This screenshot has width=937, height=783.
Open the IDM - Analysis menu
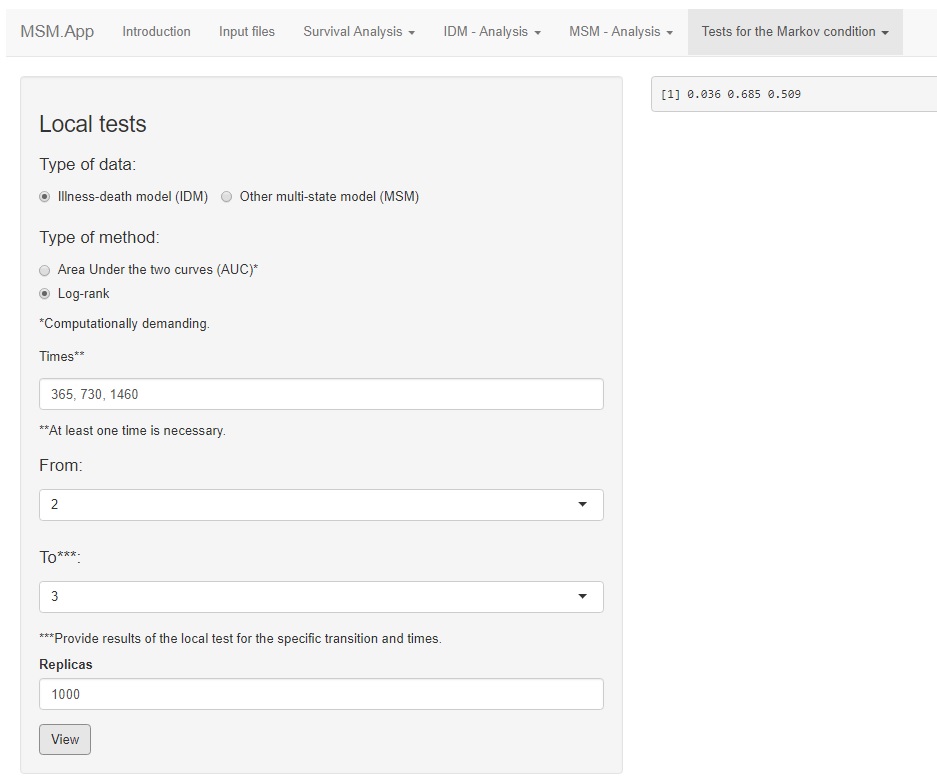(x=492, y=32)
